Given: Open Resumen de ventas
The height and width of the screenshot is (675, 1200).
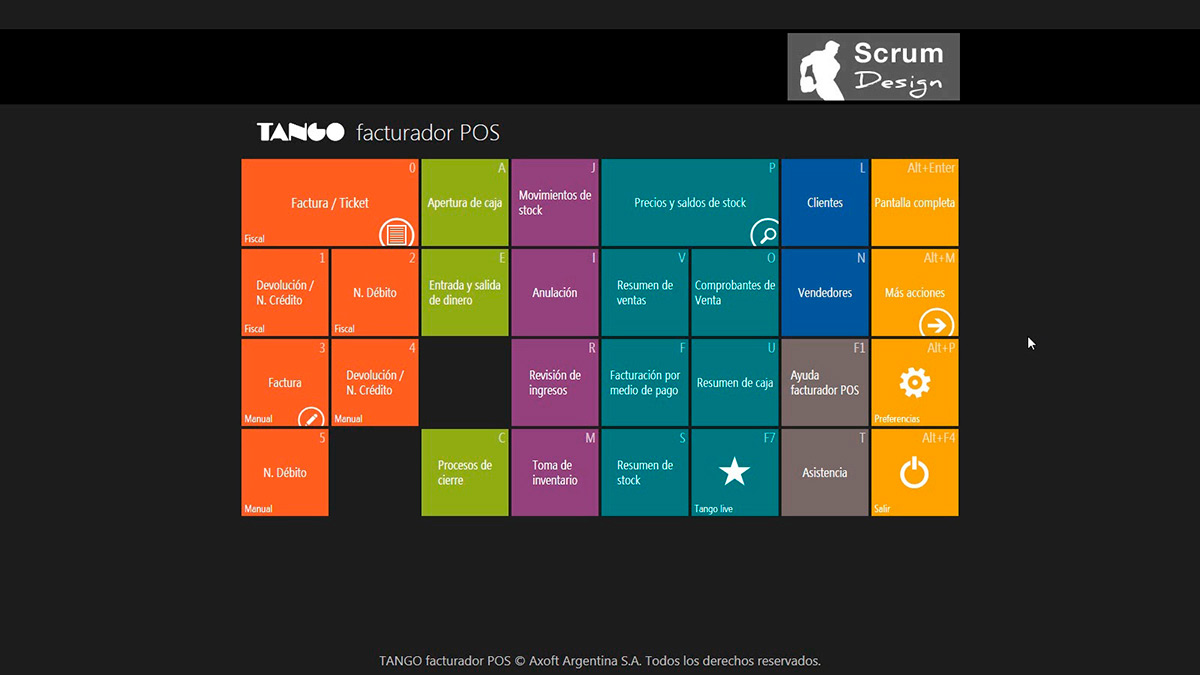Looking at the screenshot, I should coord(645,293).
